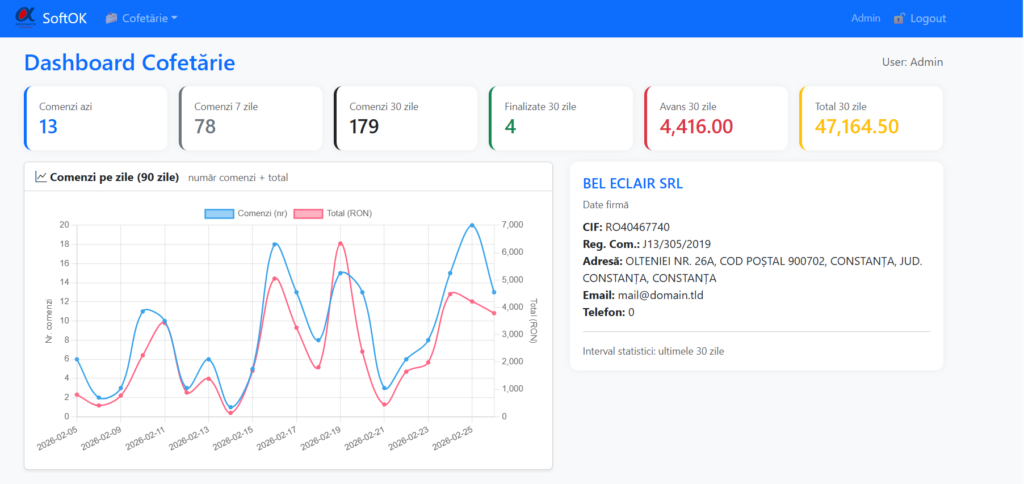1024x484 pixels.
Task: Open the Avans 30 zile card
Action: (715, 118)
